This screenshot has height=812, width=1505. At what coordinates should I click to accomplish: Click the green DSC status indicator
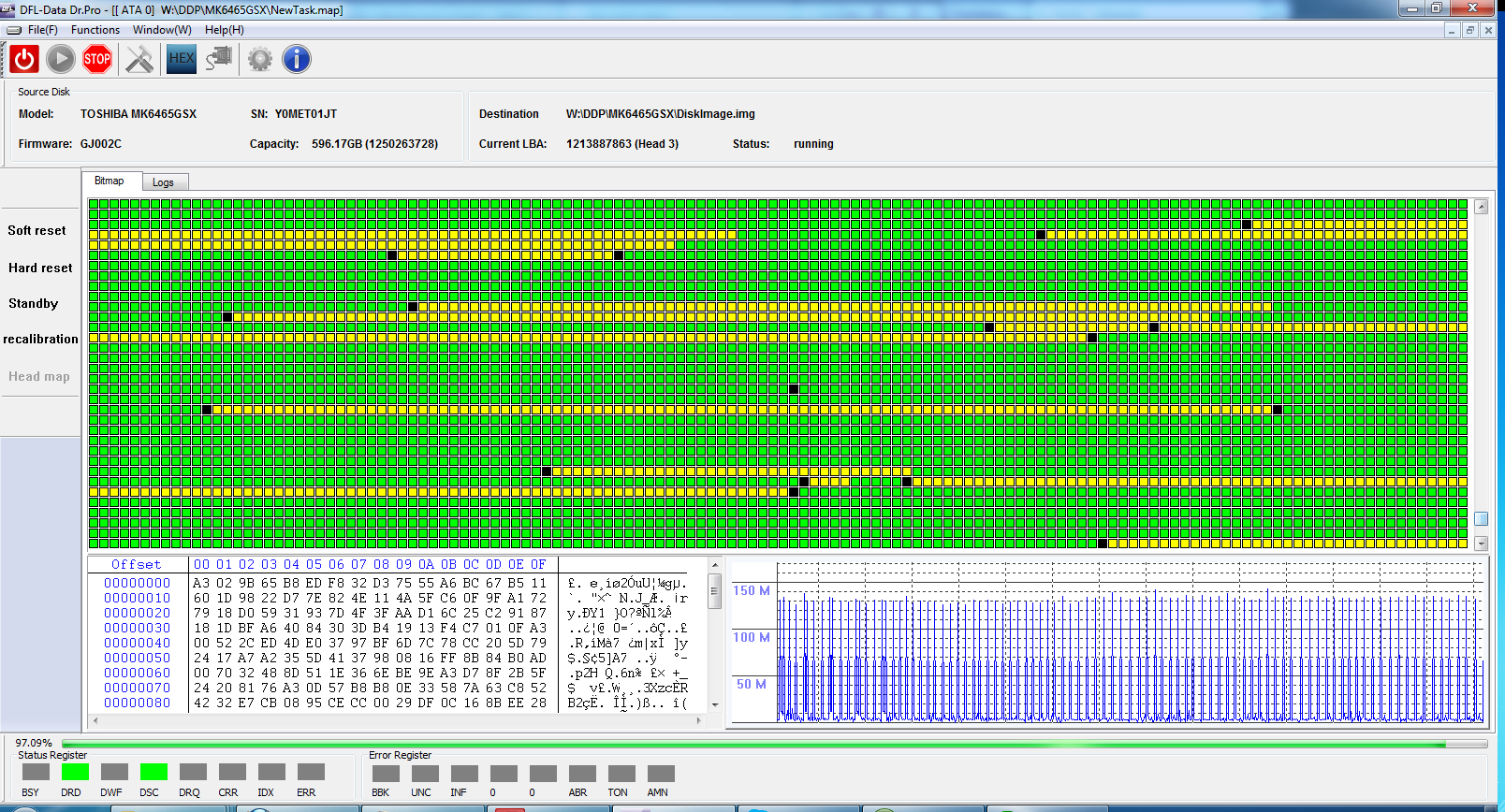coord(153,772)
